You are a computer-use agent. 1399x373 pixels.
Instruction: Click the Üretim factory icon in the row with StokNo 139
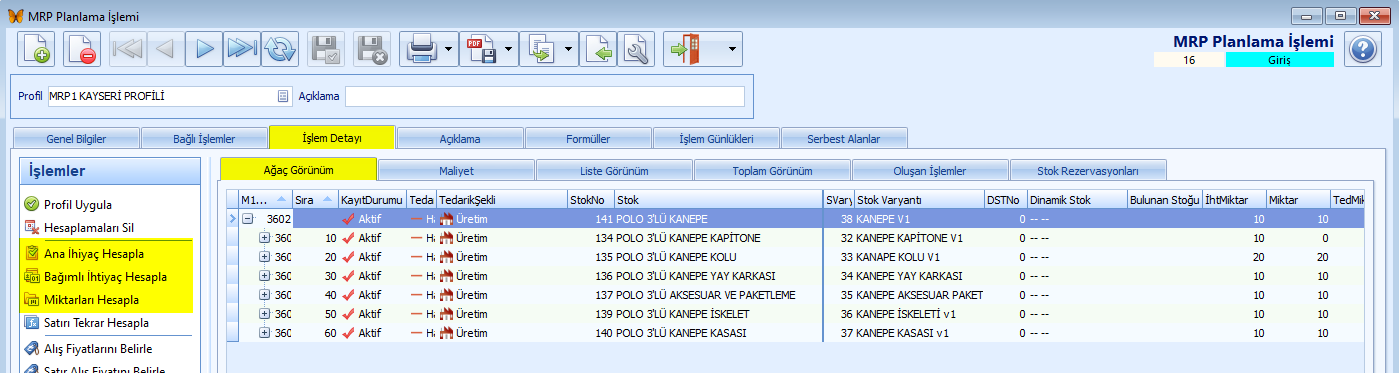click(x=447, y=314)
